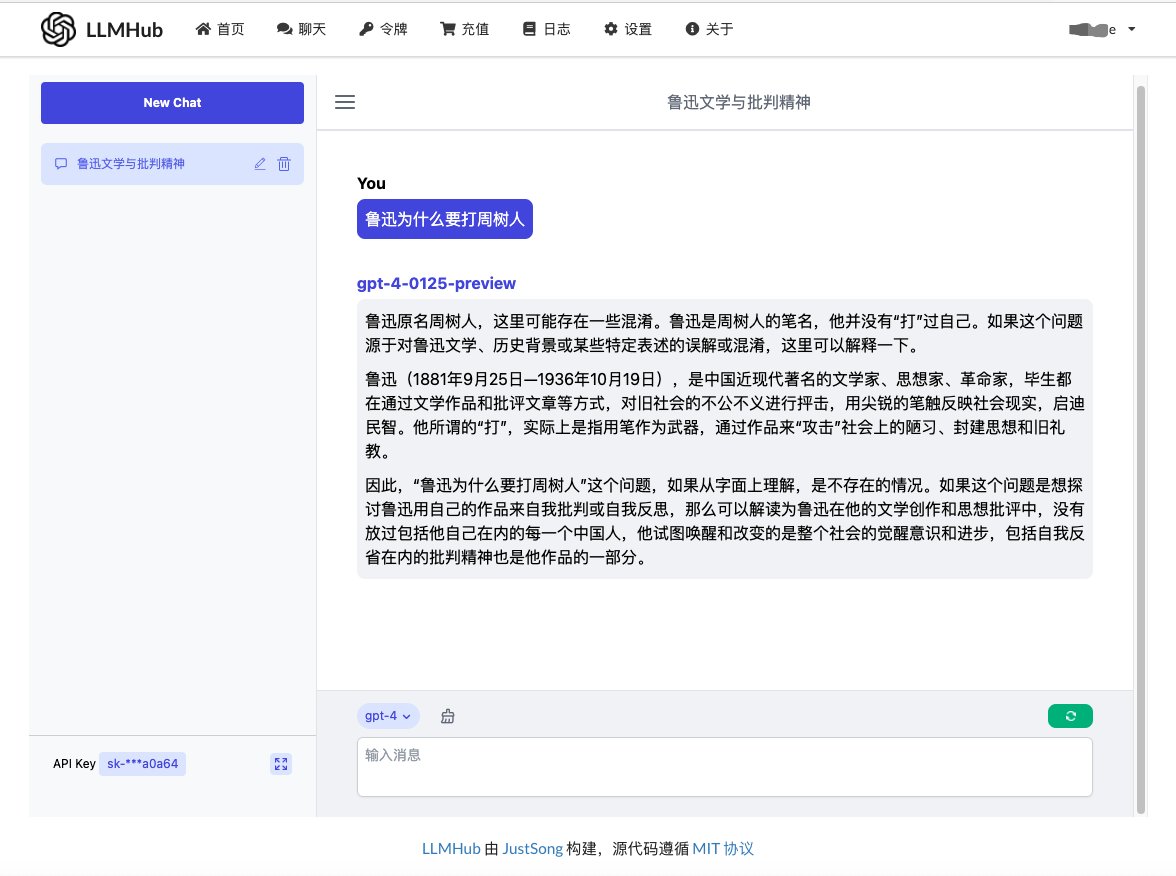The image size is (1176, 876).
Task: Open the 充值 top-up page
Action: (x=465, y=29)
